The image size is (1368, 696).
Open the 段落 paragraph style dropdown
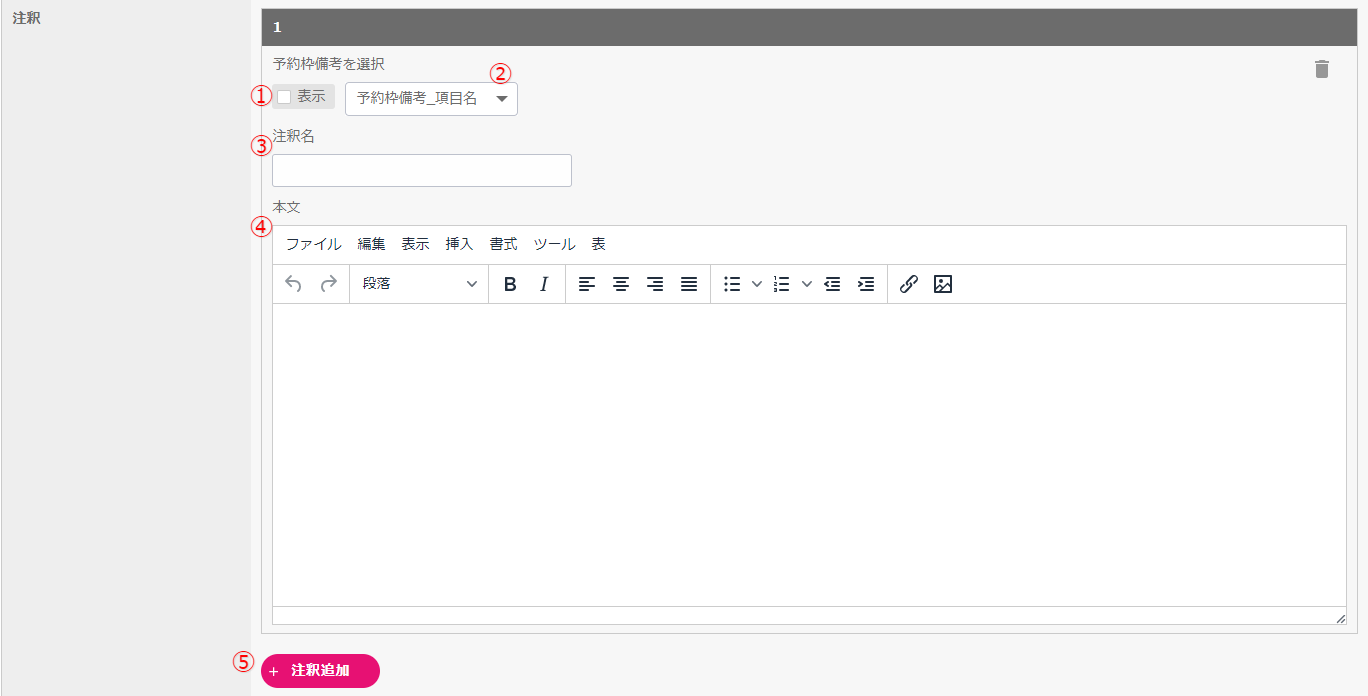419,284
